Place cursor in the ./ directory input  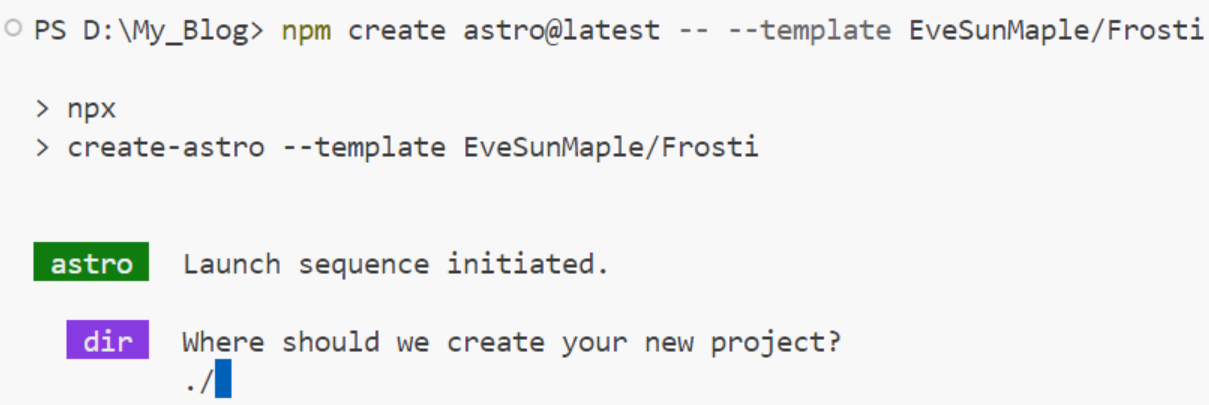(x=207, y=381)
